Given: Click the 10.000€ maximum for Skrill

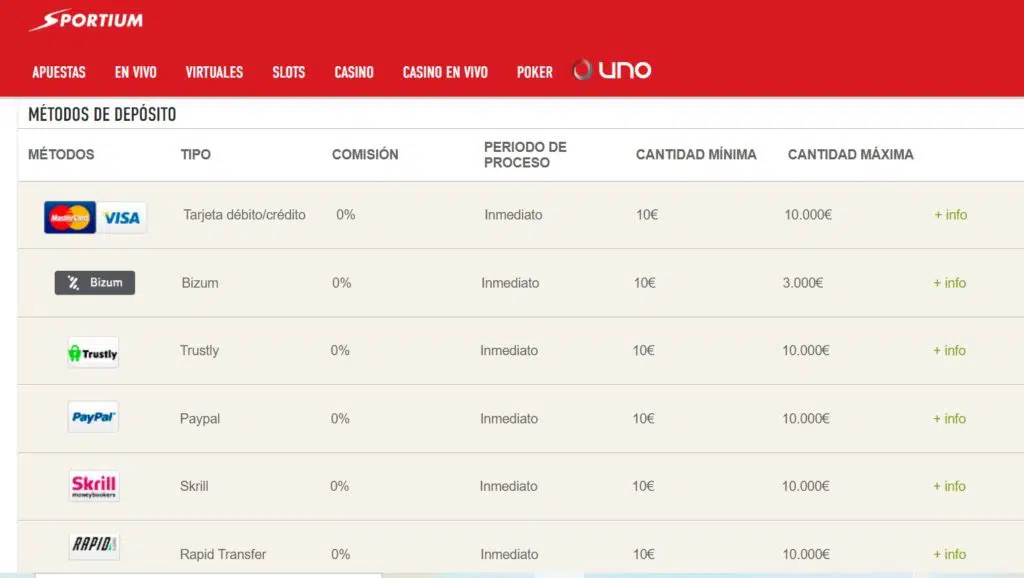Looking at the screenshot, I should coord(805,486).
